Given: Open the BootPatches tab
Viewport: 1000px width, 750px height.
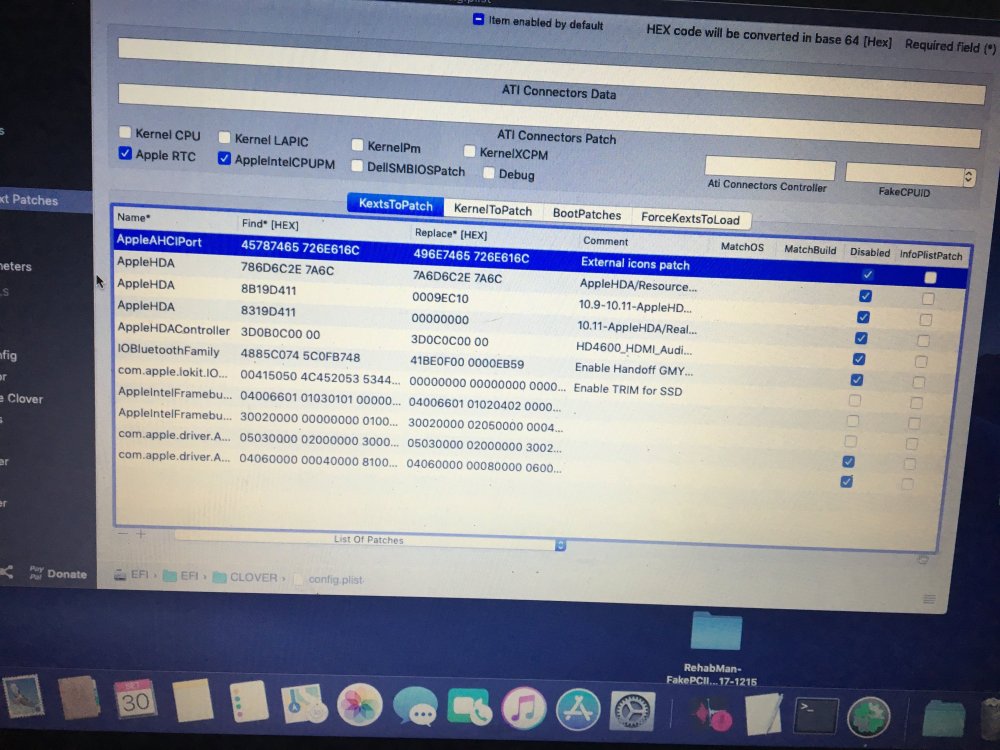Looking at the screenshot, I should (x=587, y=214).
